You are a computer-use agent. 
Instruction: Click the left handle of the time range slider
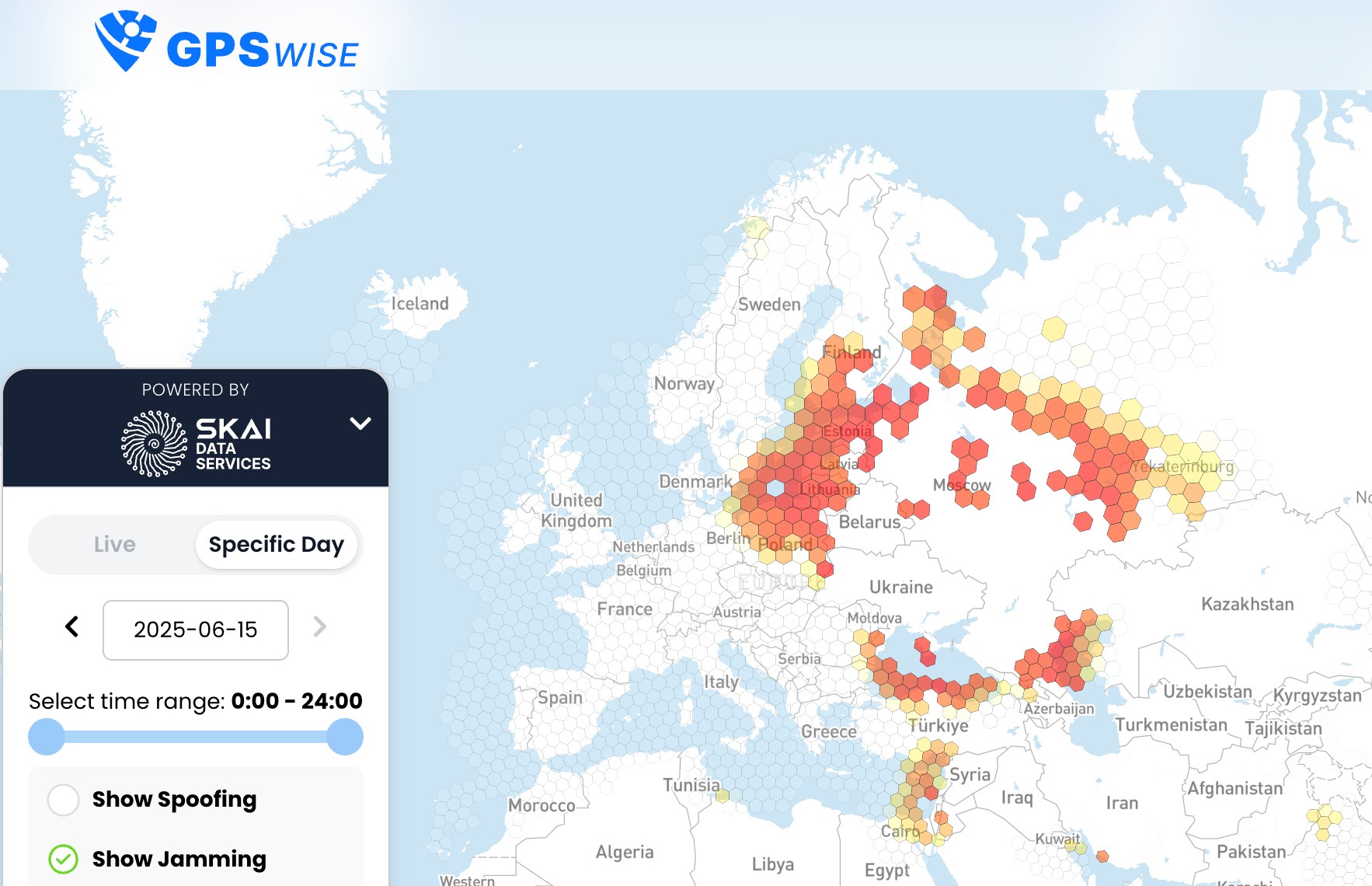click(x=47, y=736)
